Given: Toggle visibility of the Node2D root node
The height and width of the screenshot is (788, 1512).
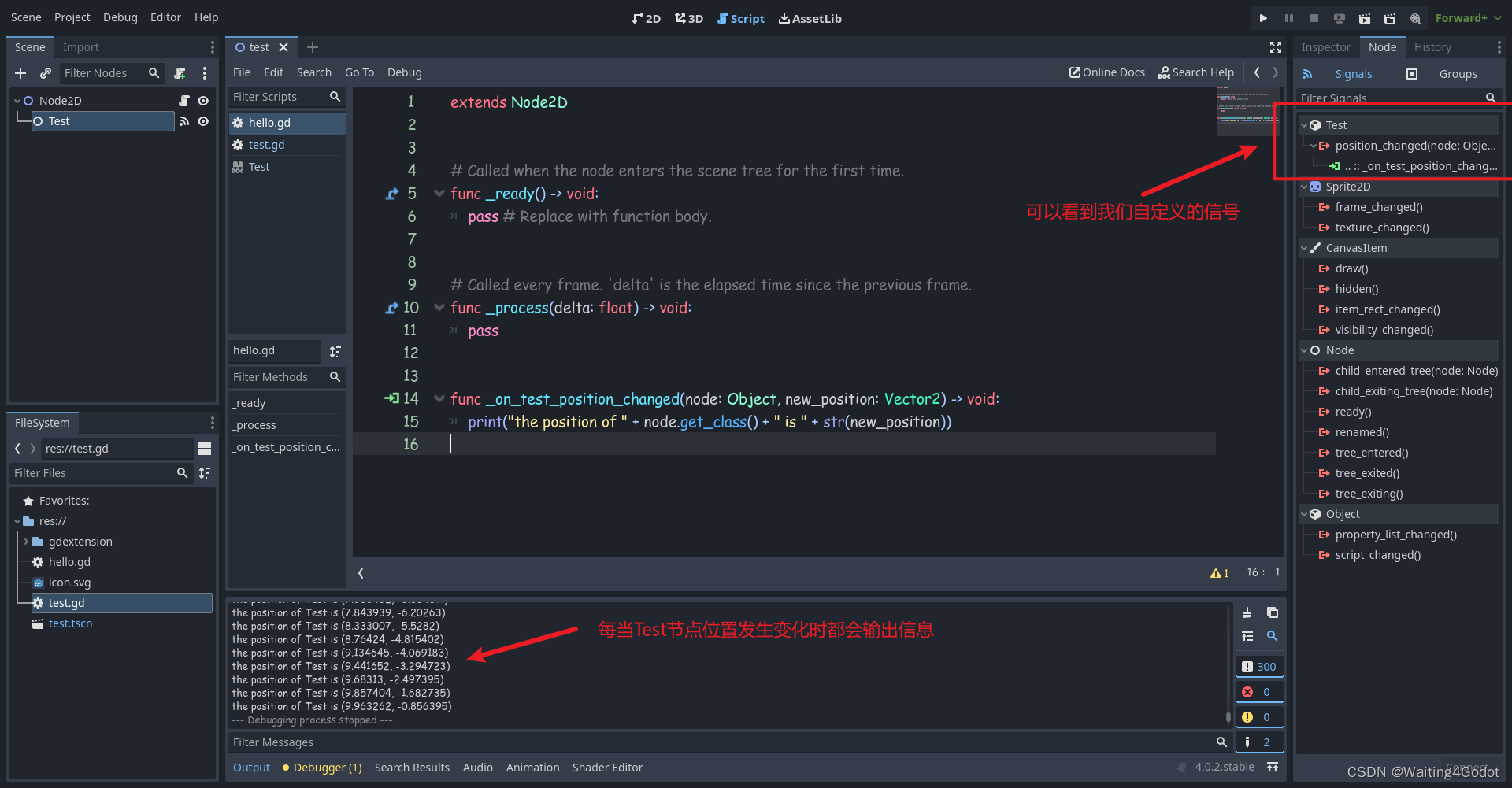Looking at the screenshot, I should click(203, 100).
